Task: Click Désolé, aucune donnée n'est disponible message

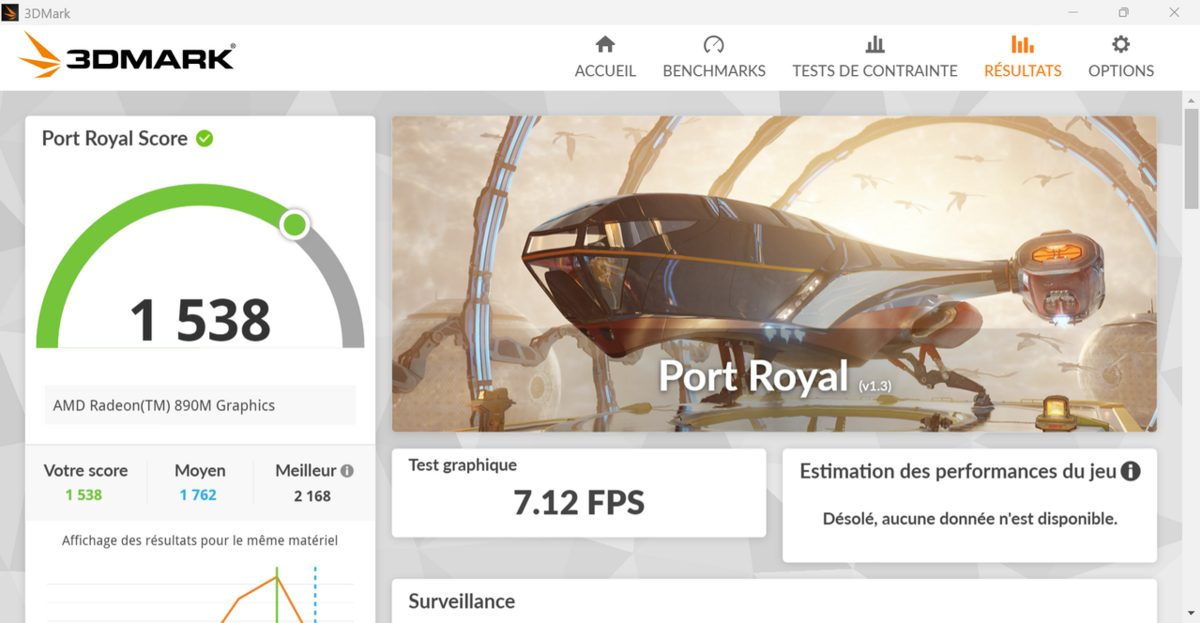Action: point(970,519)
